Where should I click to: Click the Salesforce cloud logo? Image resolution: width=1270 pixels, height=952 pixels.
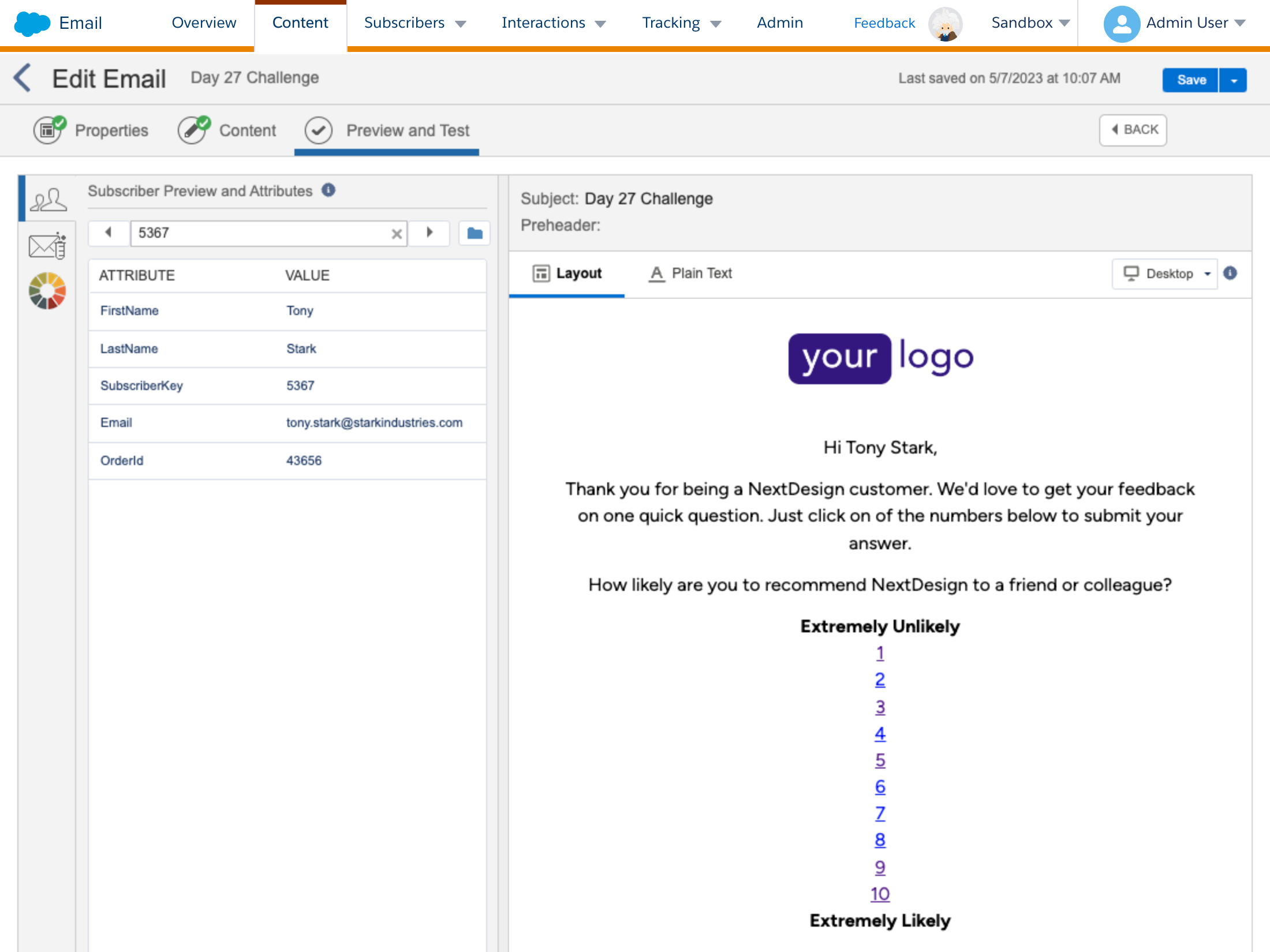point(32,23)
